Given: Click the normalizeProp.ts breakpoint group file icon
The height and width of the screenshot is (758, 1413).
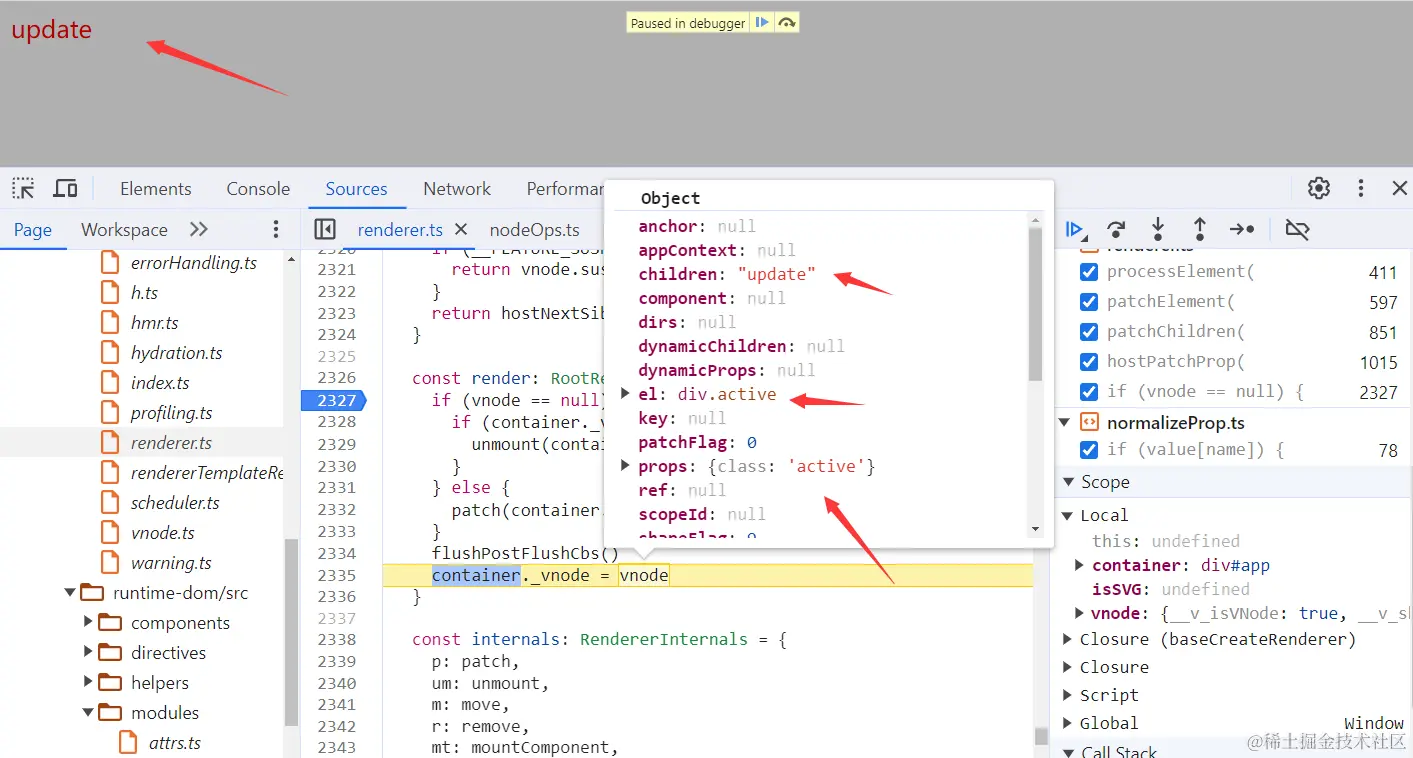Looking at the screenshot, I should 1090,422.
